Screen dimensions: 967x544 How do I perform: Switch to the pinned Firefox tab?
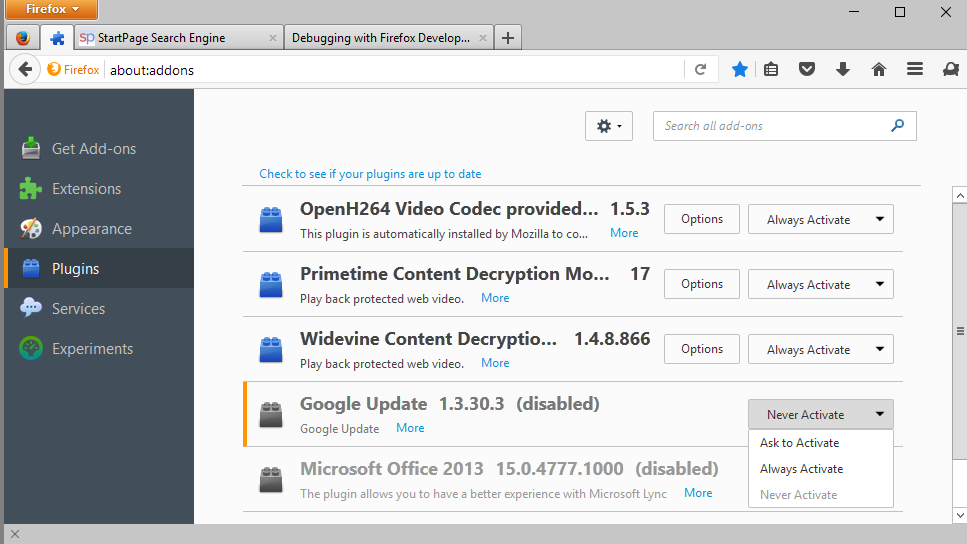pos(23,38)
